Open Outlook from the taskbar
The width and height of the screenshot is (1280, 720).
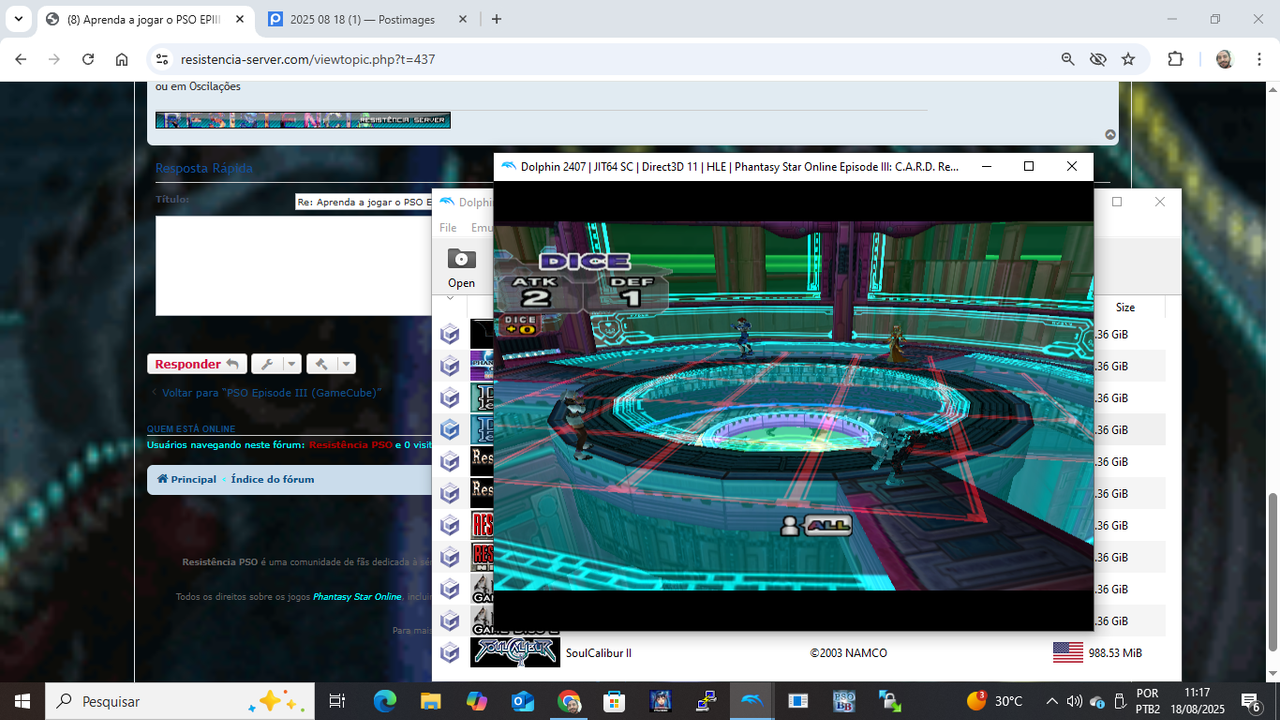(x=523, y=701)
